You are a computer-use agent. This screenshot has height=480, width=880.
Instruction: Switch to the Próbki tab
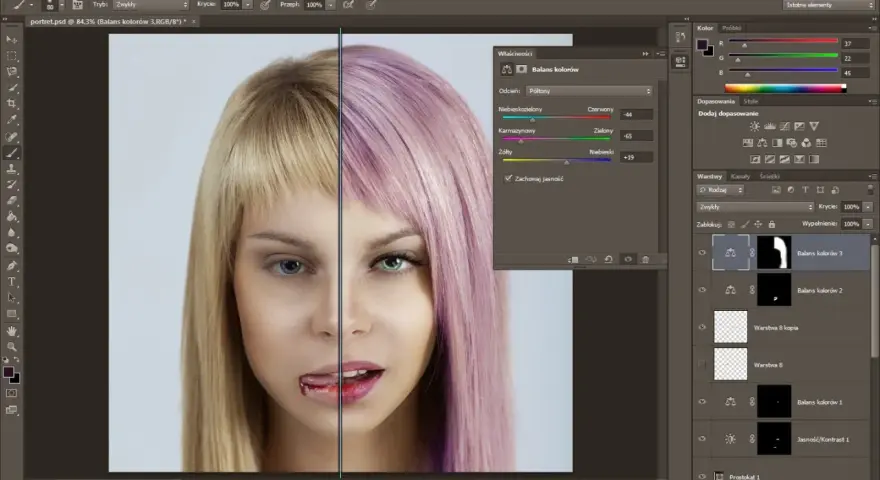[x=732, y=28]
